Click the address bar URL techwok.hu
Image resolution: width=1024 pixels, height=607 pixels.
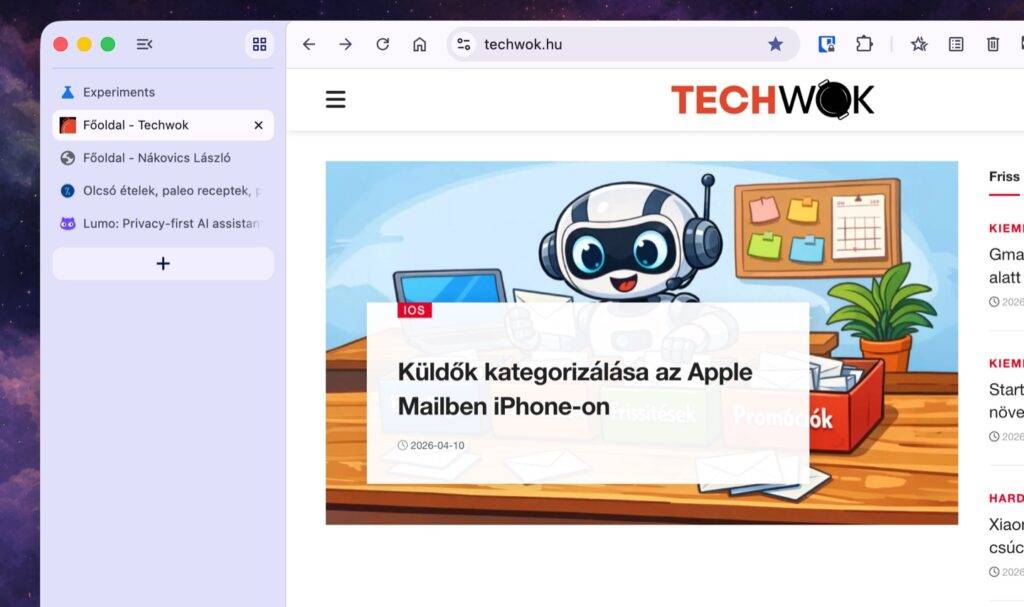click(523, 44)
